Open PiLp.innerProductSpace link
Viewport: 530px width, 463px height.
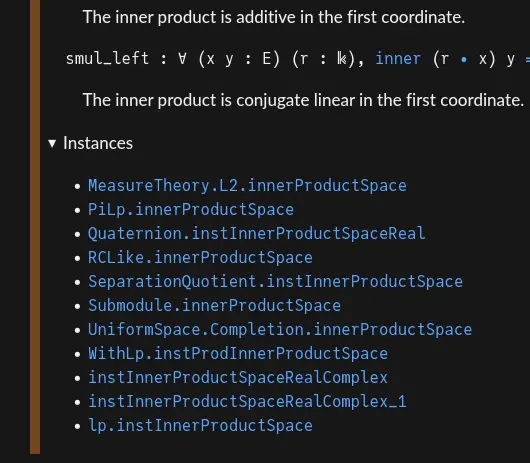pos(191,210)
